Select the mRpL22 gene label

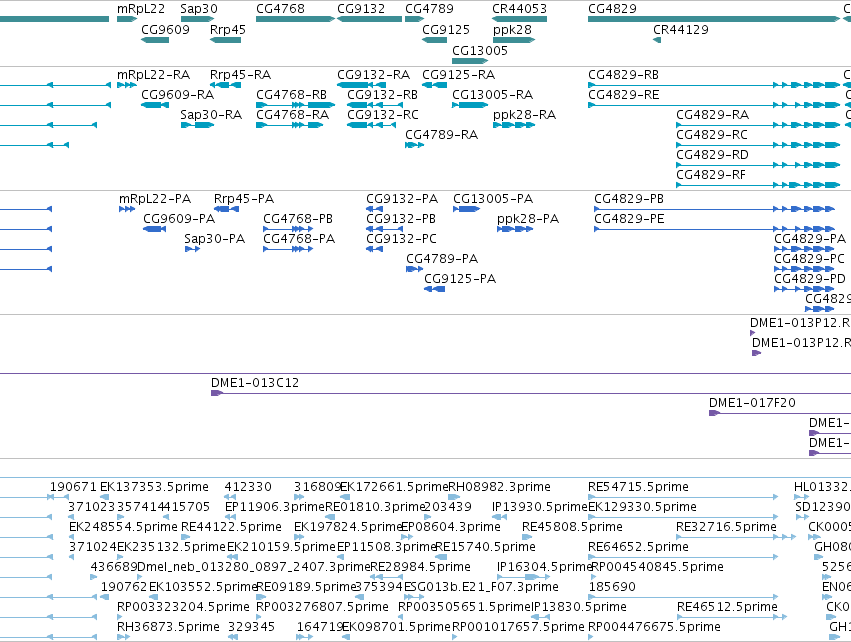click(x=141, y=9)
